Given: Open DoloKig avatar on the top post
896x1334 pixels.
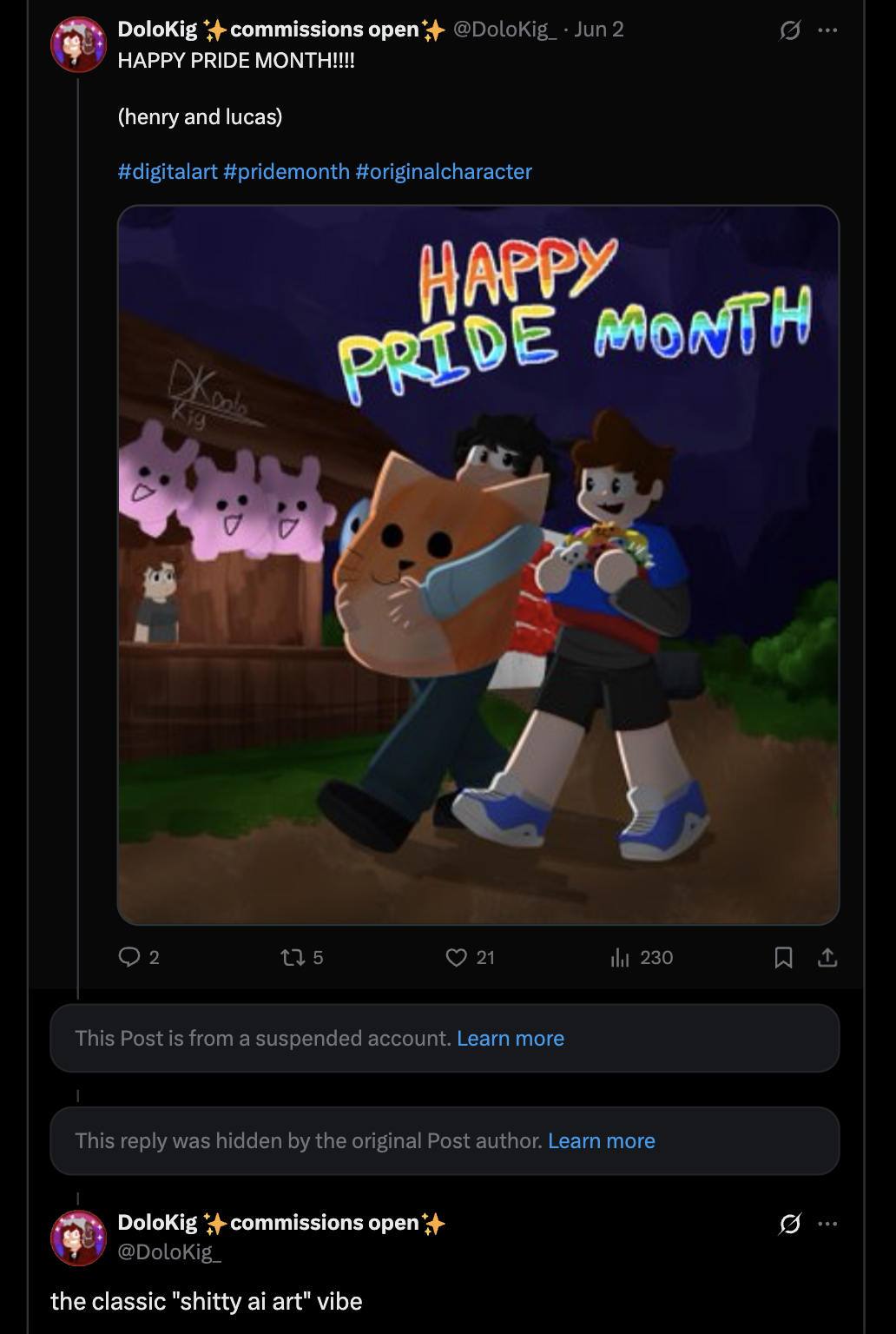Looking at the screenshot, I should pos(79,44).
